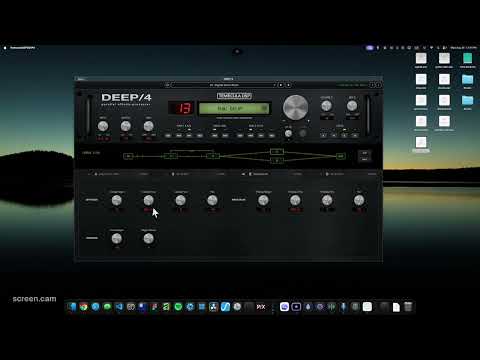Image resolution: width=480 pixels, height=360 pixels.
Task: Open the preset name dropdown in plugin header
Action: [224, 85]
